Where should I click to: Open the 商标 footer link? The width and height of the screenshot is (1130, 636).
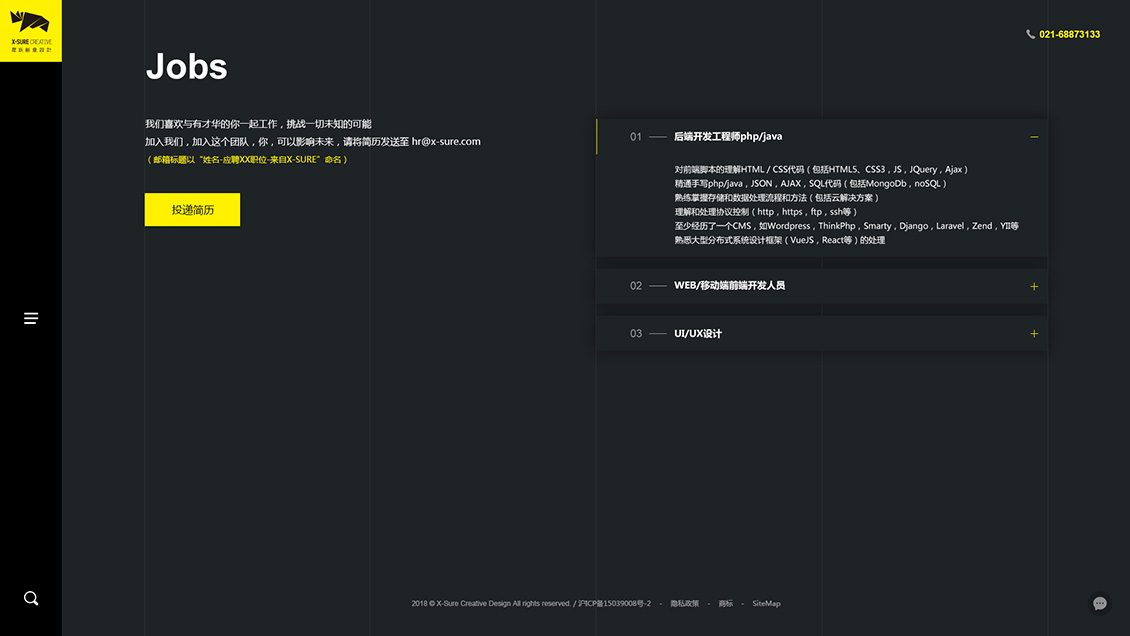726,604
